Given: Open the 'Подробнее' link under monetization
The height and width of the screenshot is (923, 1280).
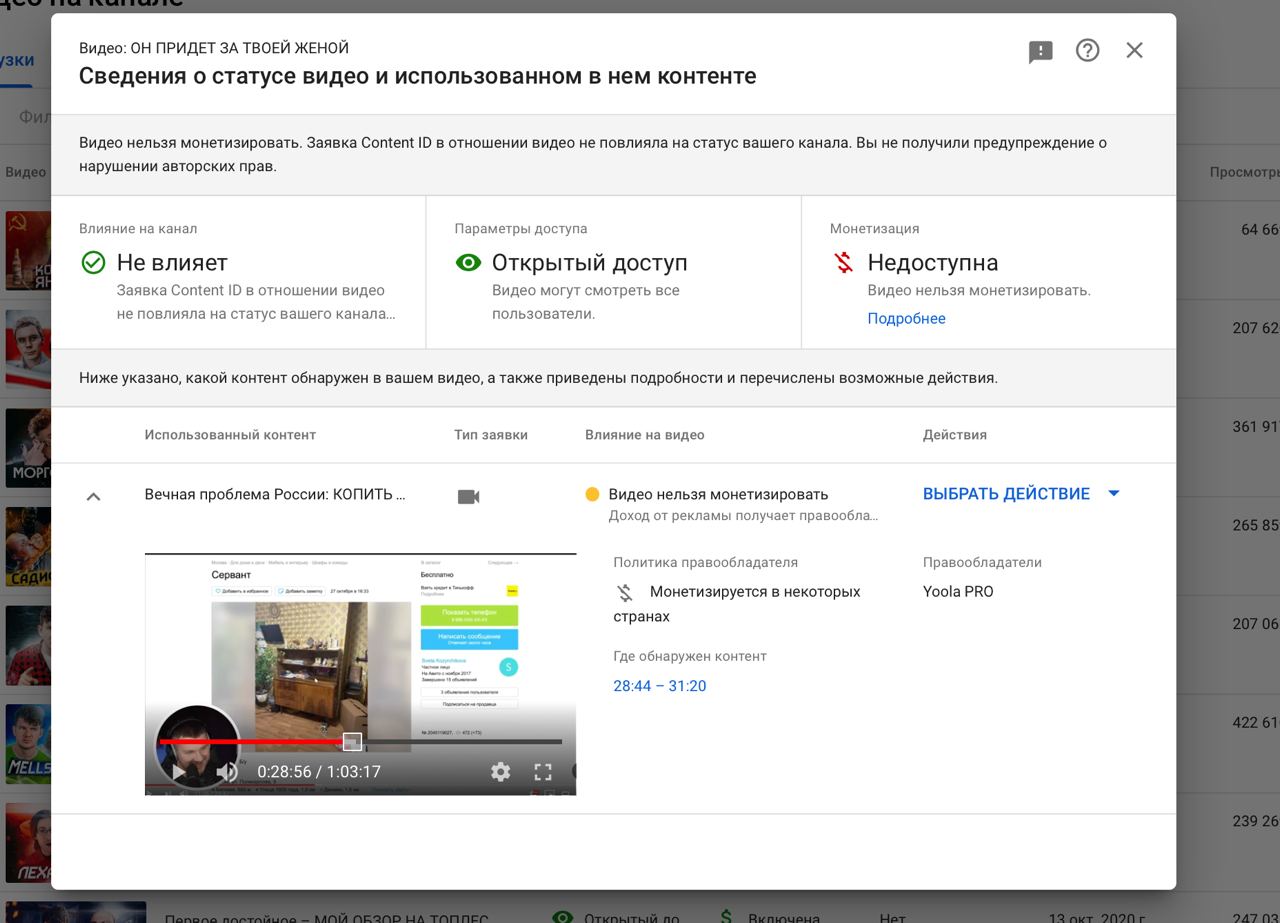Looking at the screenshot, I should click(906, 318).
